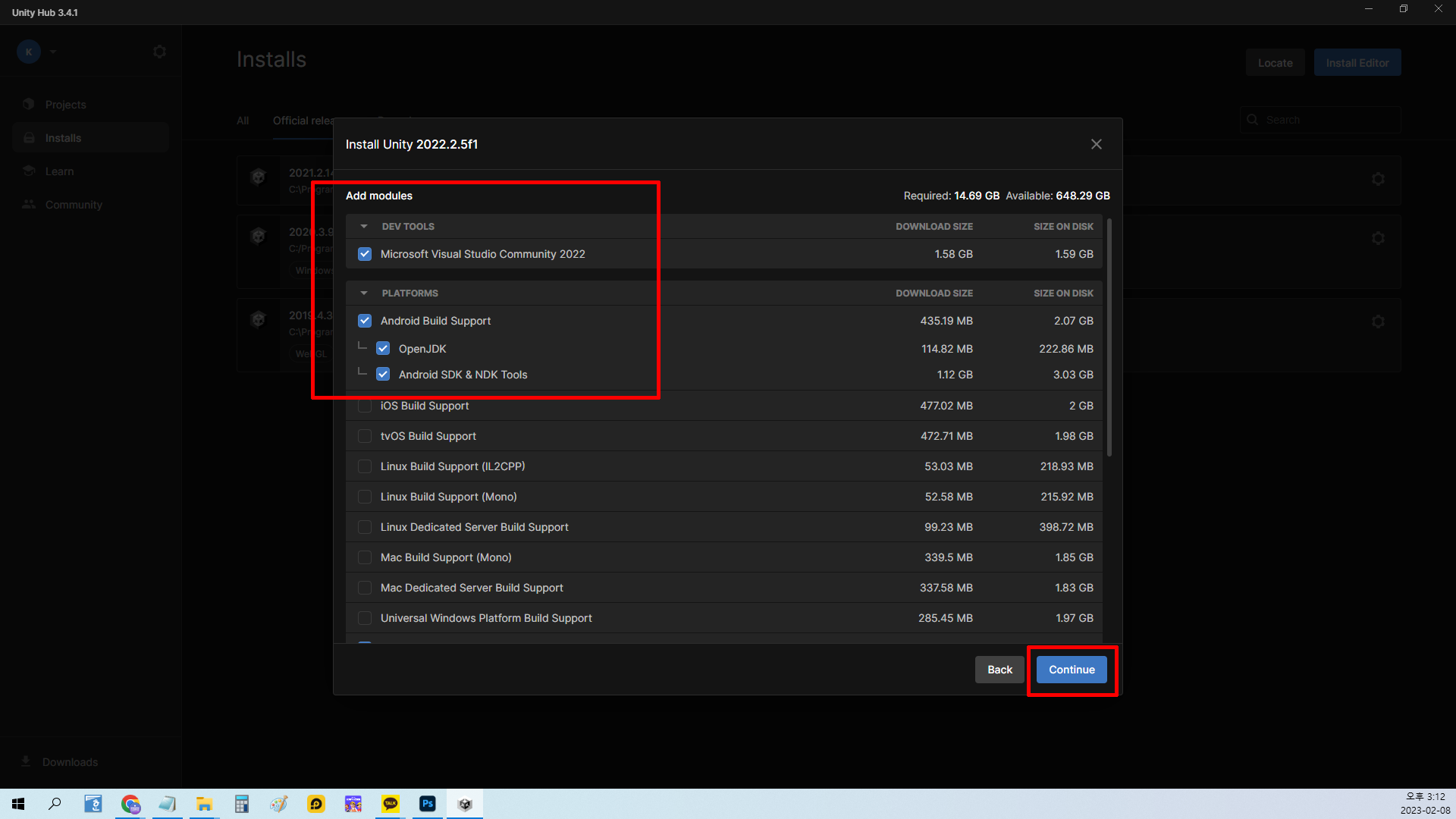This screenshot has height=819, width=1456.
Task: Open the account dropdown arrow
Action: click(x=53, y=52)
